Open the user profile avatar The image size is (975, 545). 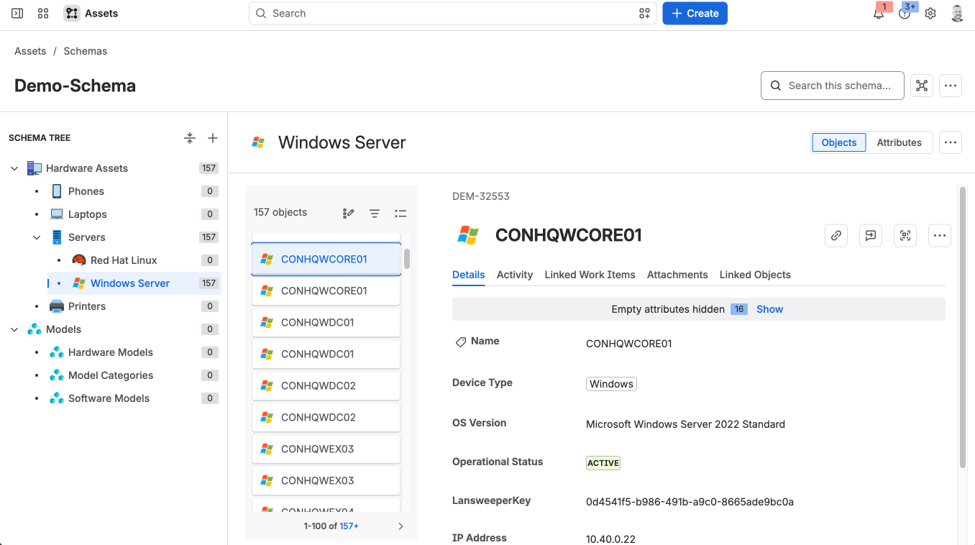pos(958,13)
